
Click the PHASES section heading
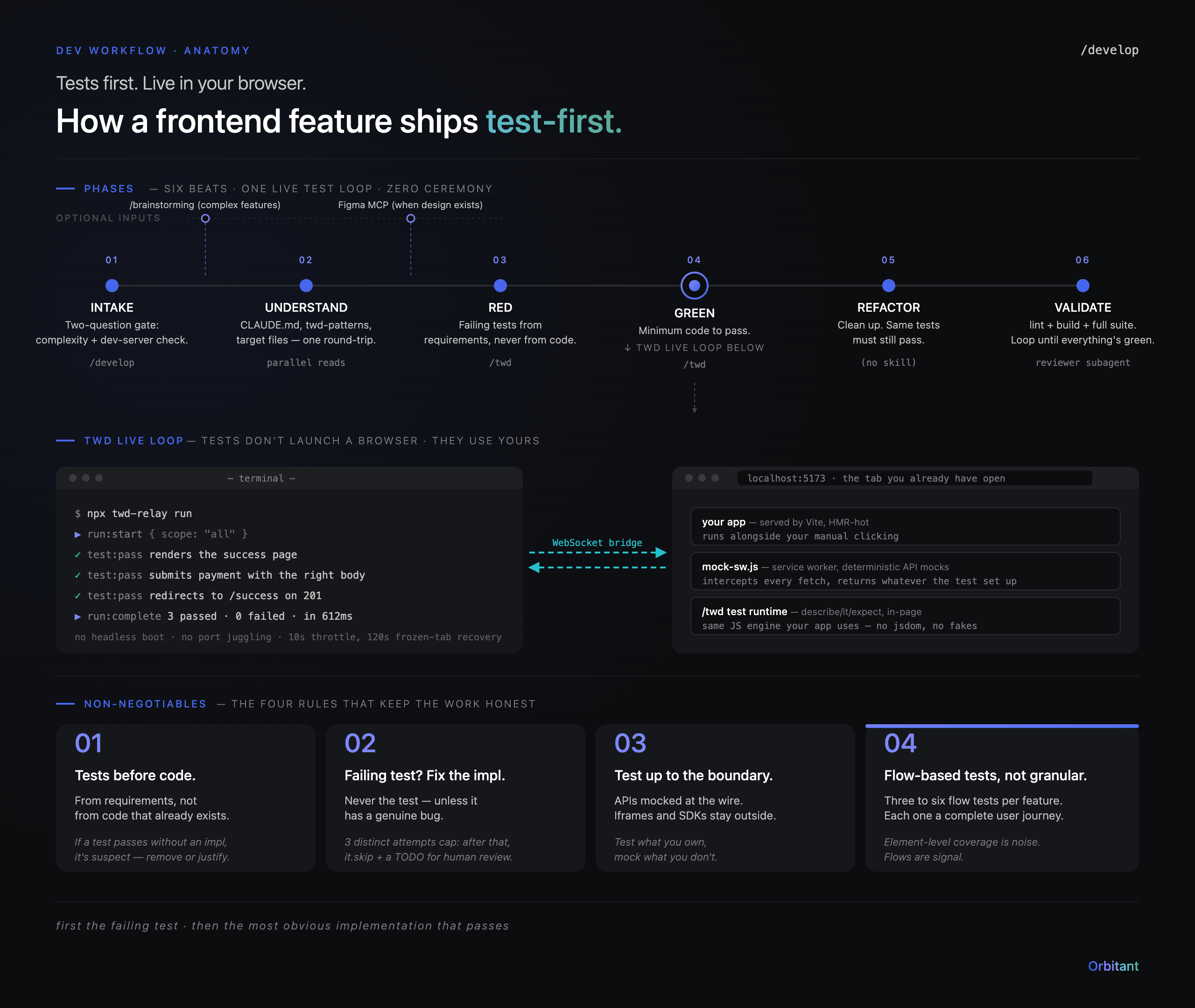pyautogui.click(x=109, y=189)
